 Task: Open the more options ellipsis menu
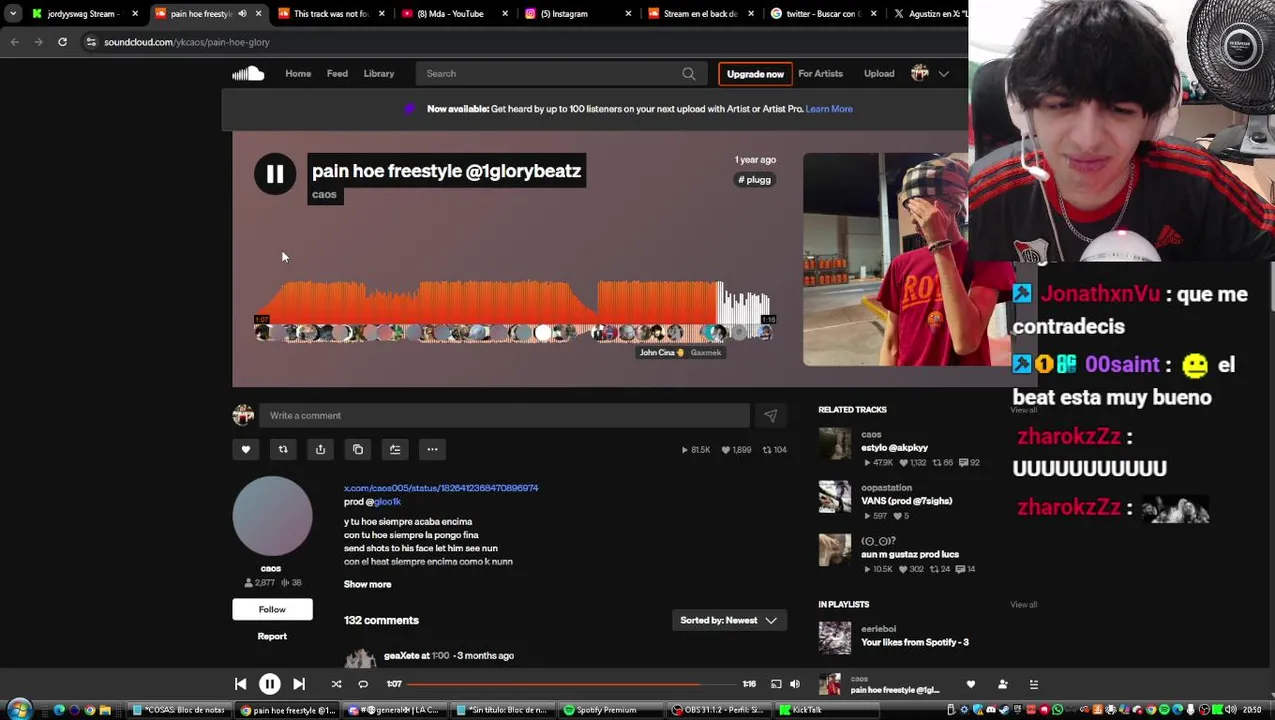click(432, 450)
